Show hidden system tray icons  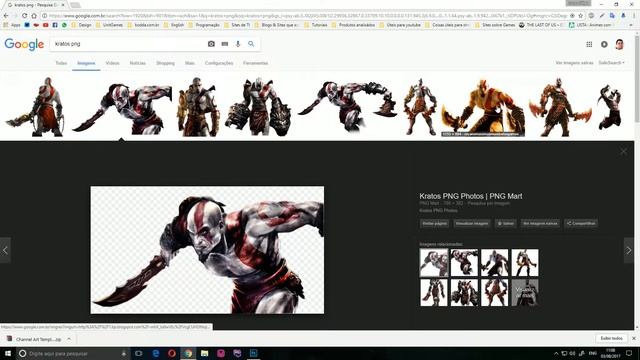point(556,353)
